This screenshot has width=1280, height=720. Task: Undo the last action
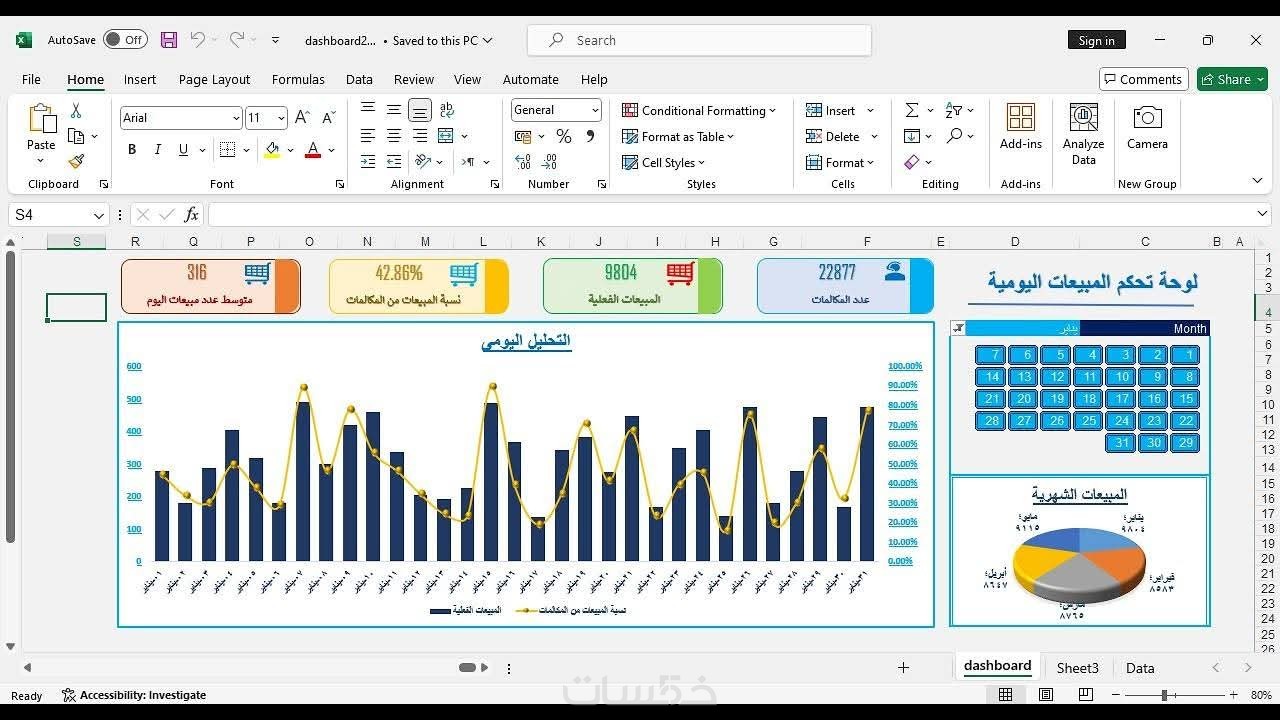click(197, 40)
